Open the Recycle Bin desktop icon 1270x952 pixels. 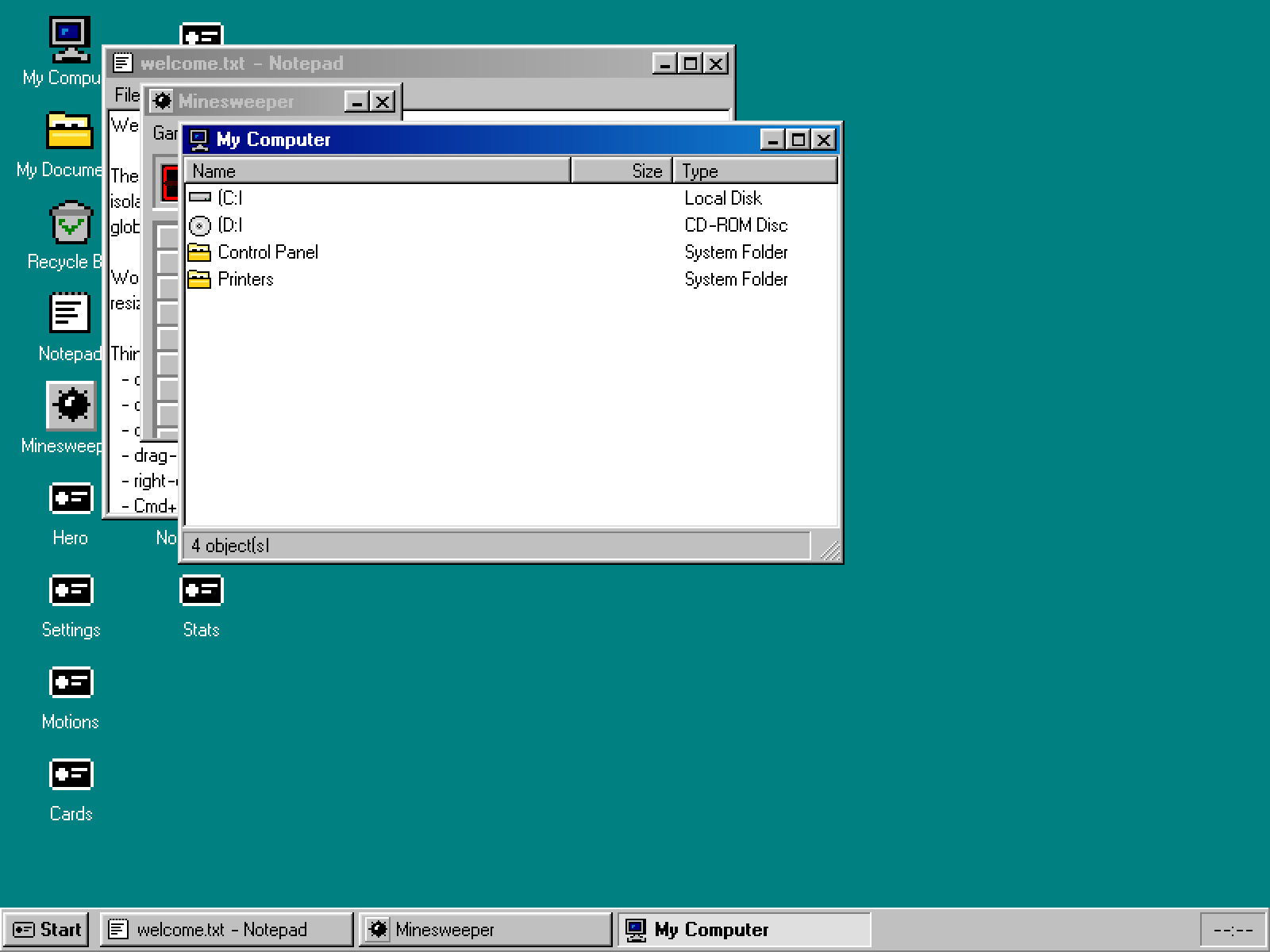click(x=71, y=222)
